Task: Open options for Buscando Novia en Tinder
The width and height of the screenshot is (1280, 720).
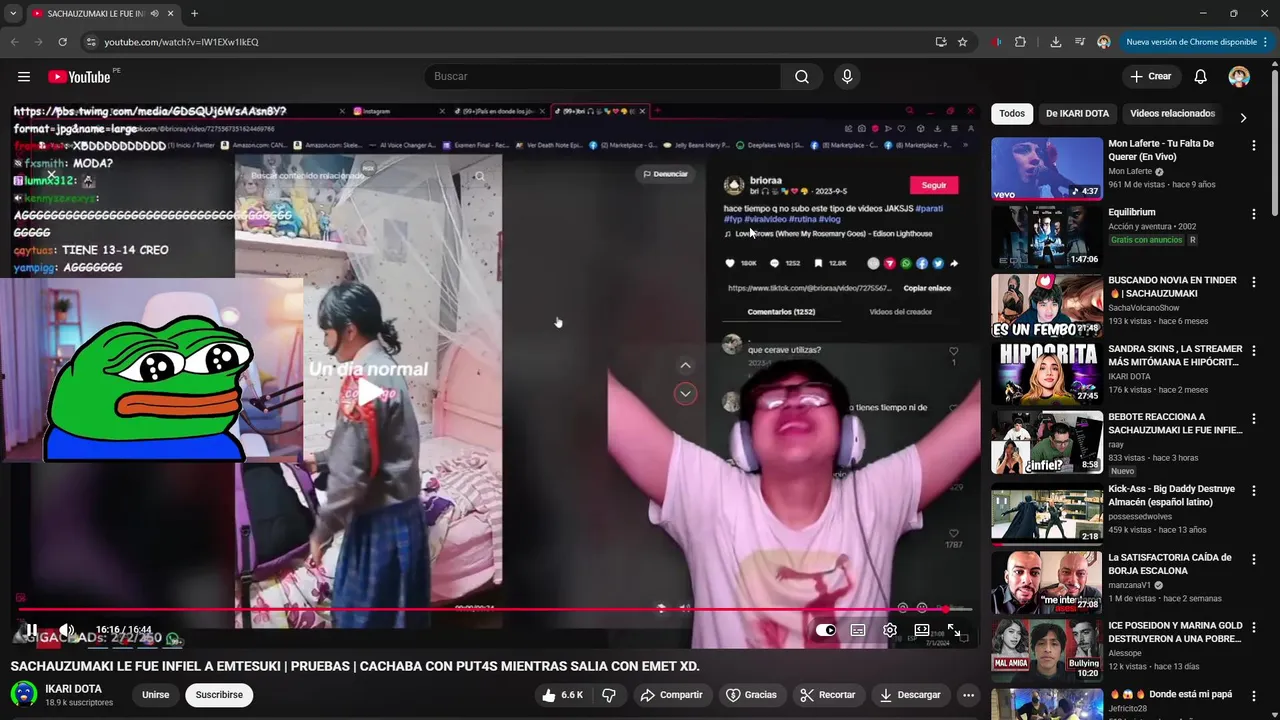Action: click(x=1253, y=282)
